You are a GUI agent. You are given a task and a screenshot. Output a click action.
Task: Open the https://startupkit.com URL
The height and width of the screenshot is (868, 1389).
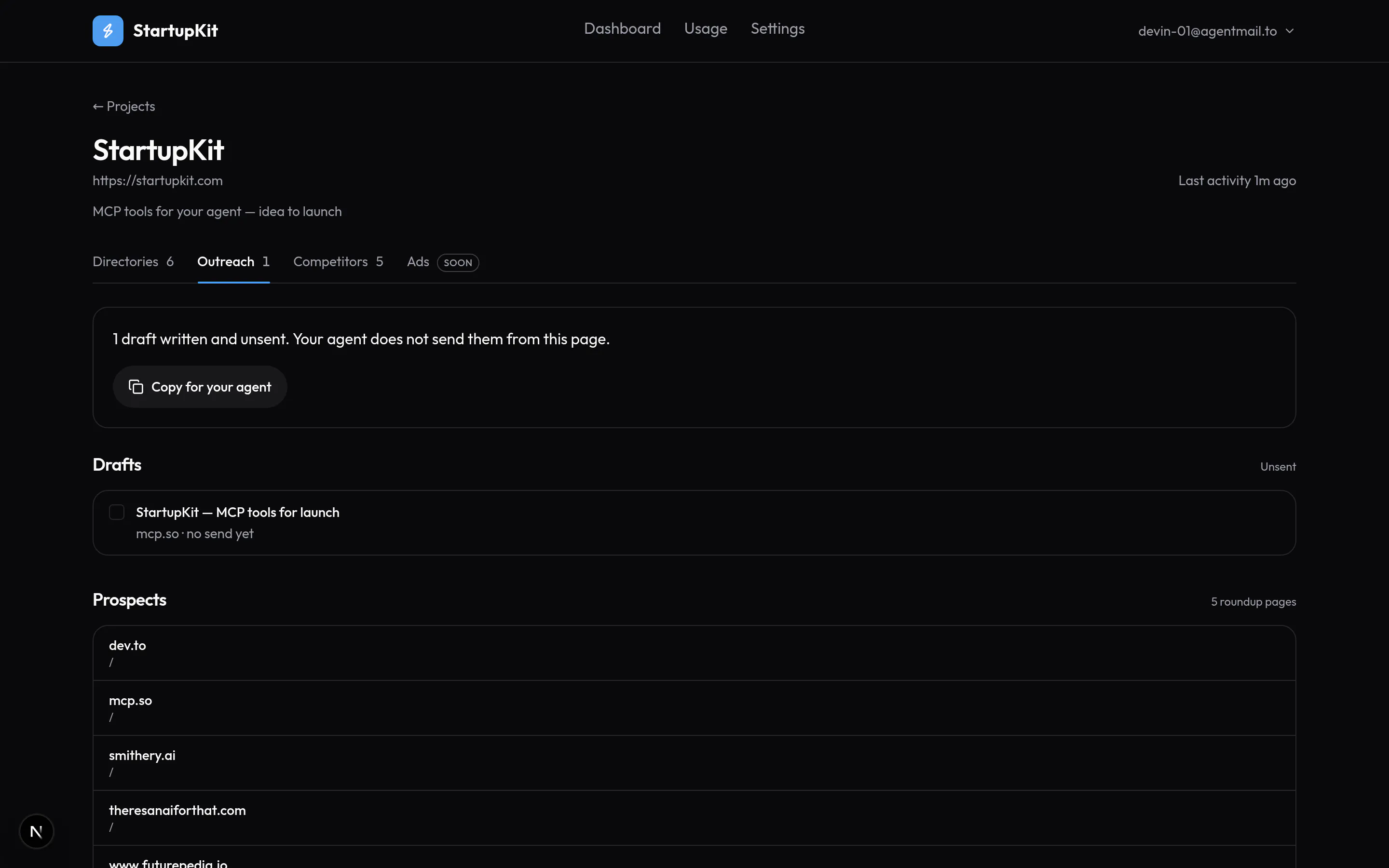coord(158,181)
